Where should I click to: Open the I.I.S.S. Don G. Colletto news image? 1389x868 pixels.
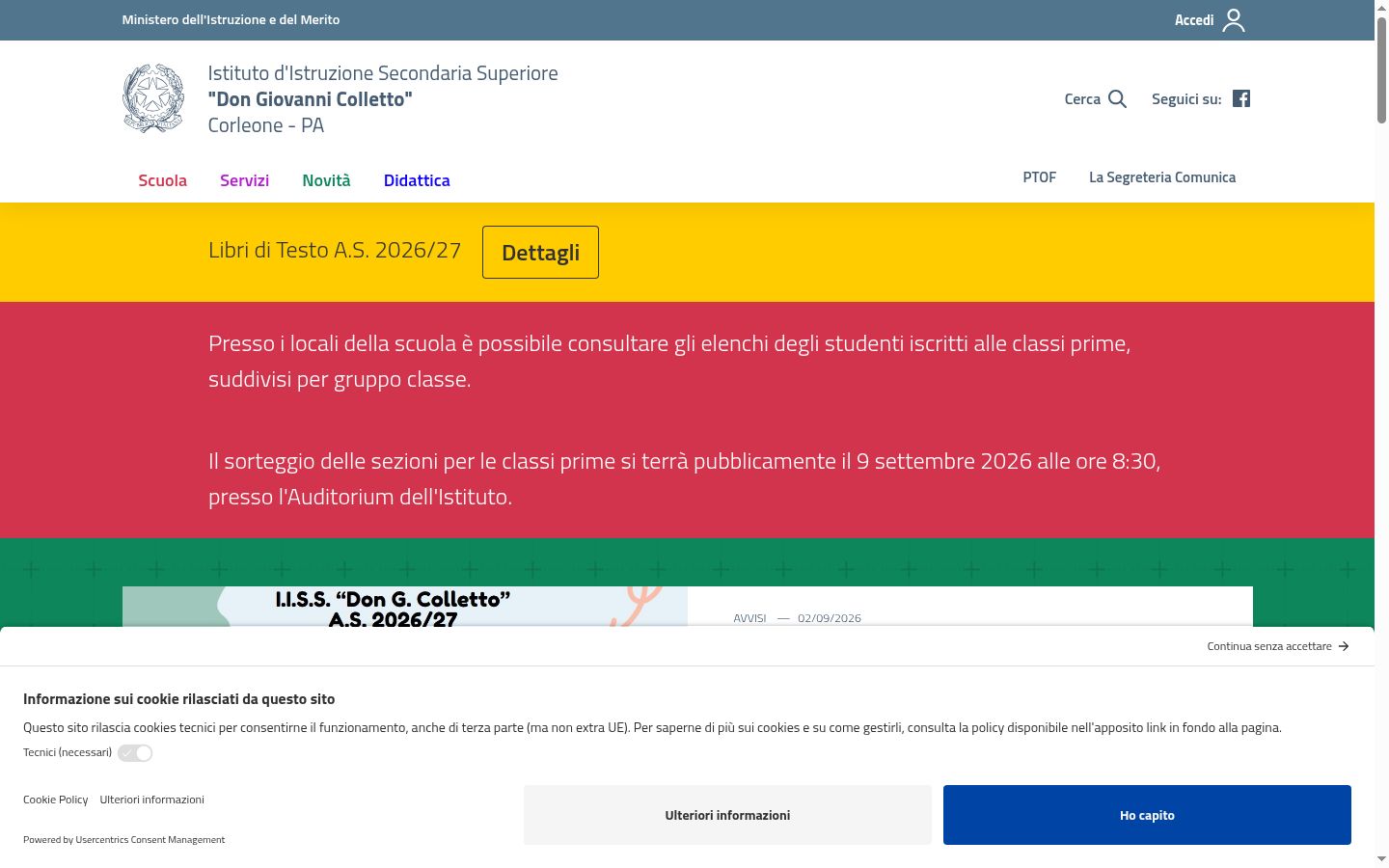click(405, 607)
